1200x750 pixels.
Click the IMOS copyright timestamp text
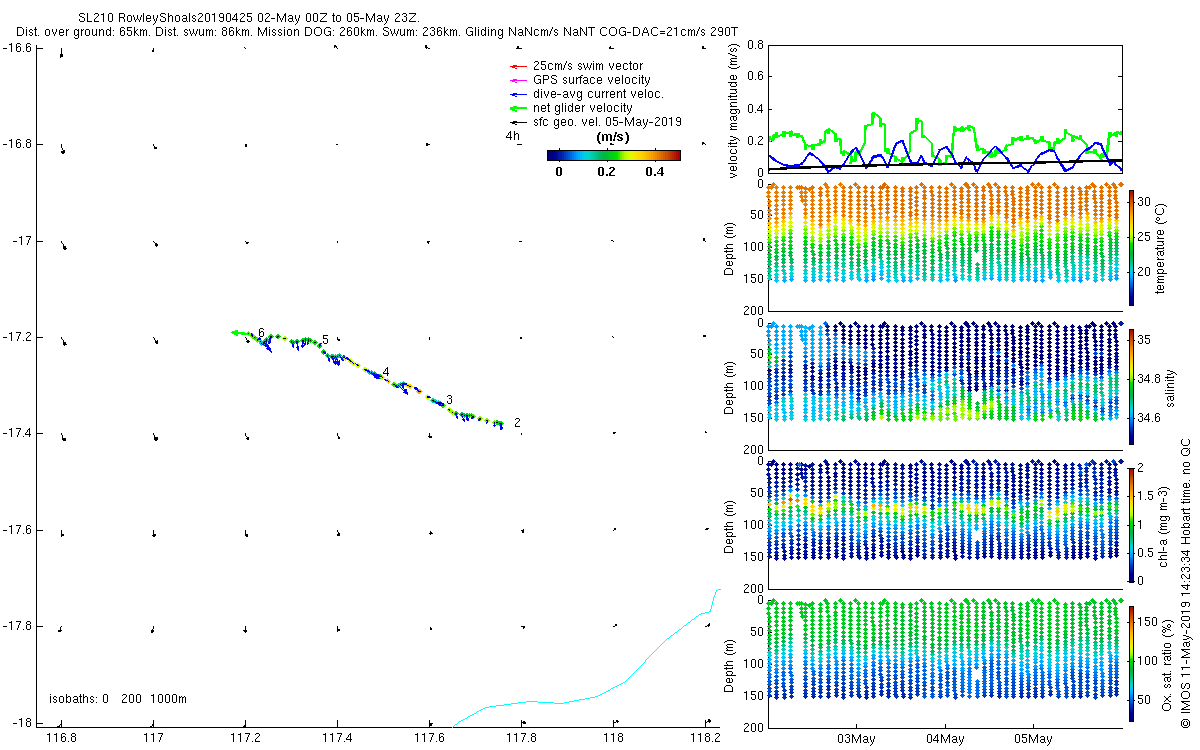[x=1187, y=582]
